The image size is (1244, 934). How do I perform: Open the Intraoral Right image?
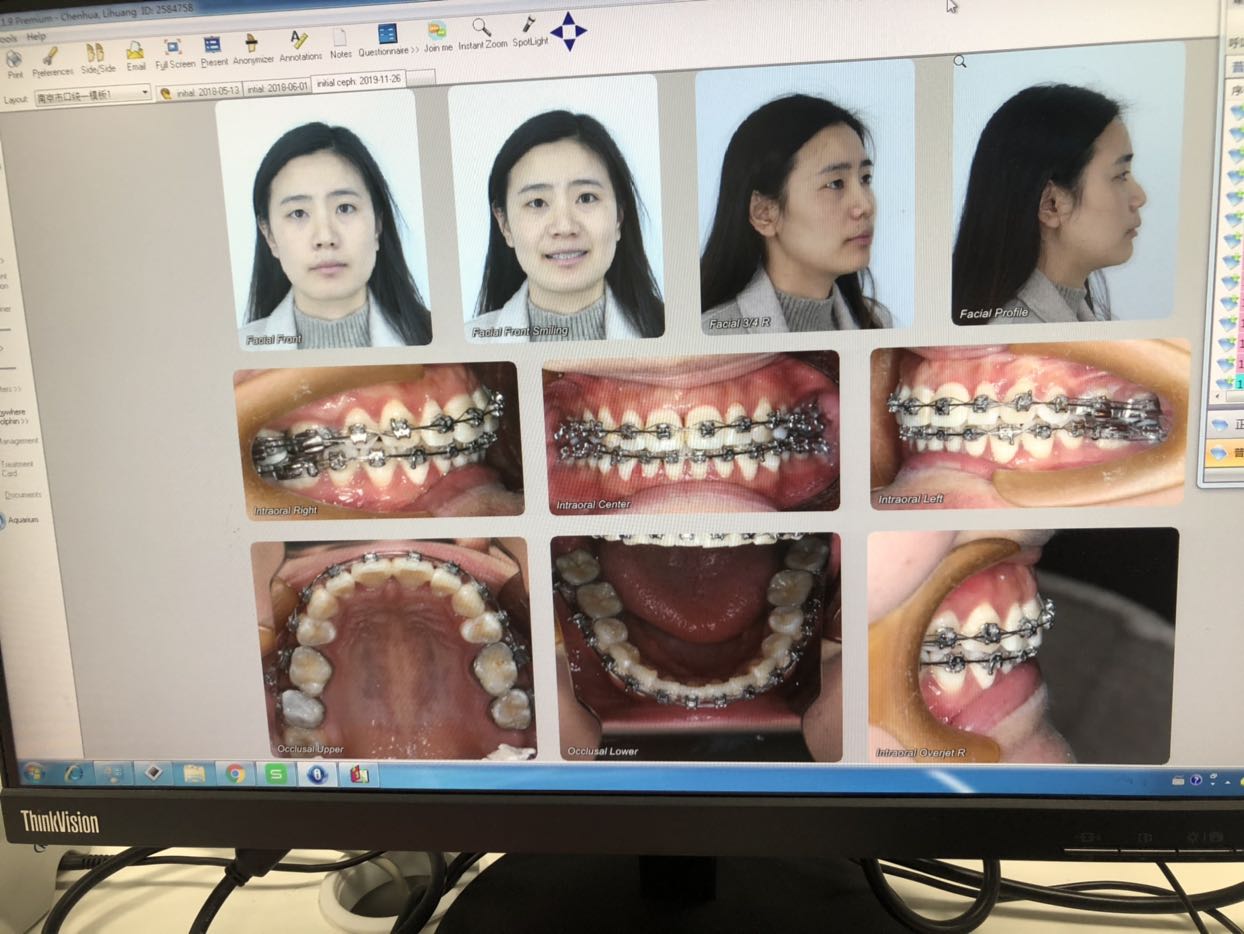coord(378,439)
